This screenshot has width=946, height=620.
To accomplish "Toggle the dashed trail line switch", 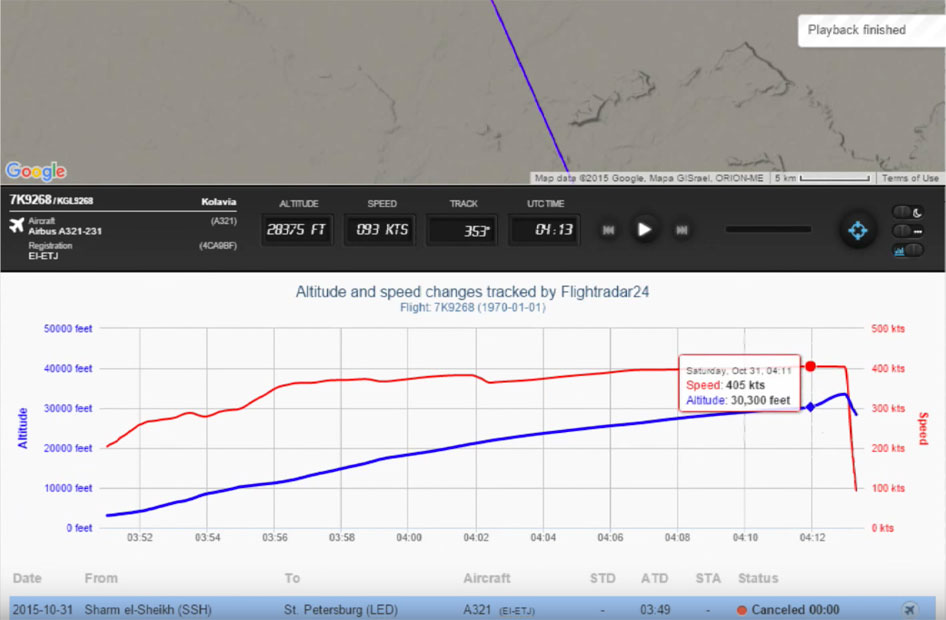I will (908, 231).
